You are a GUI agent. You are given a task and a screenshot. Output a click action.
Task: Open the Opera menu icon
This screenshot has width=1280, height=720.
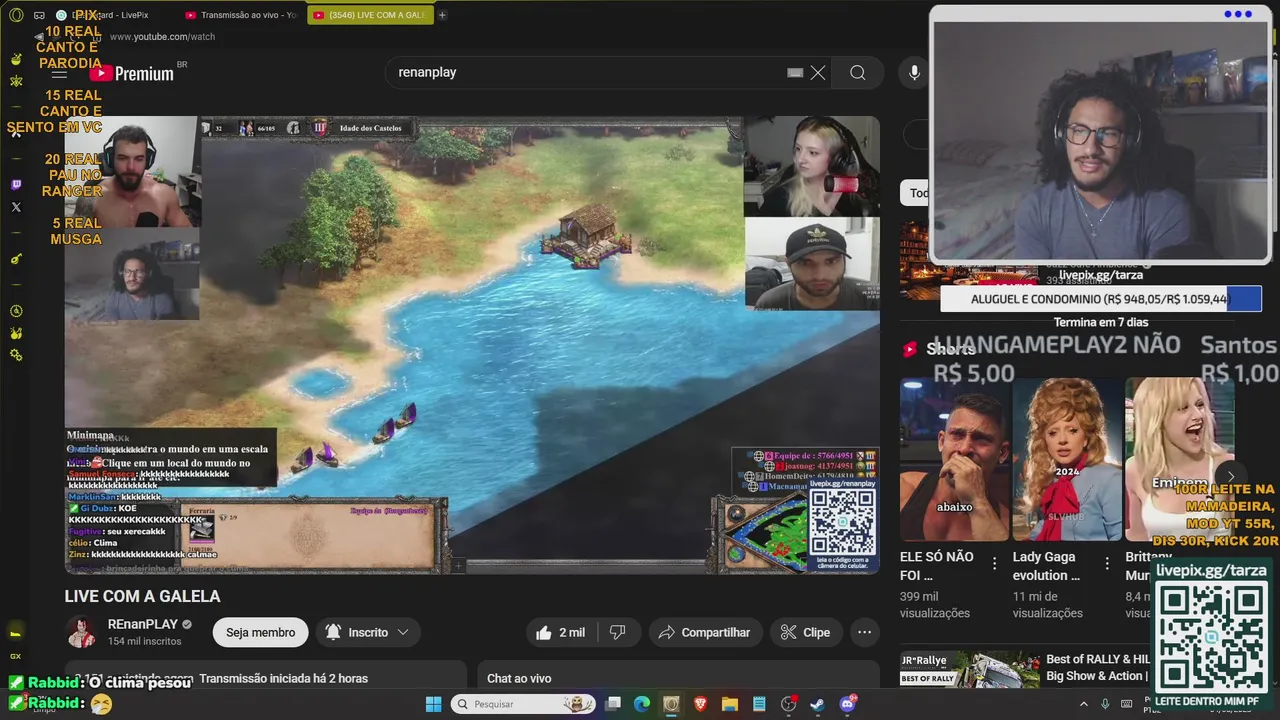tap(16, 15)
